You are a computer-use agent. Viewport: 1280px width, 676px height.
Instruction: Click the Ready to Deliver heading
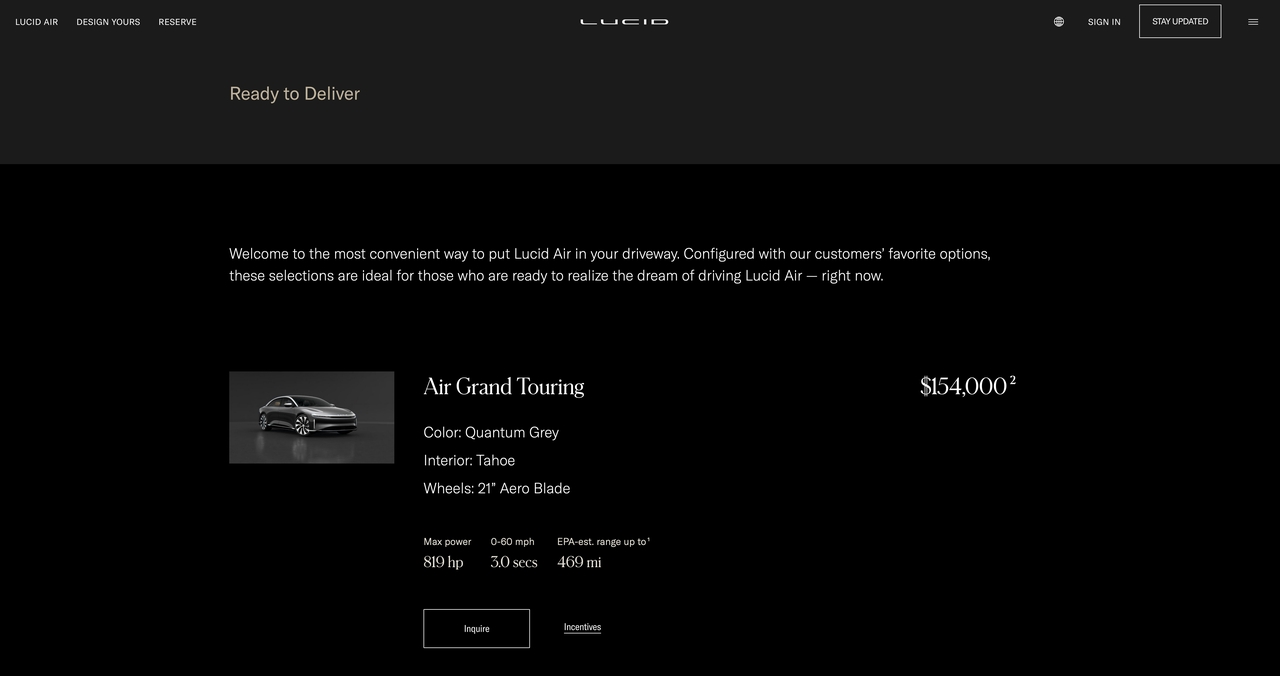(294, 93)
